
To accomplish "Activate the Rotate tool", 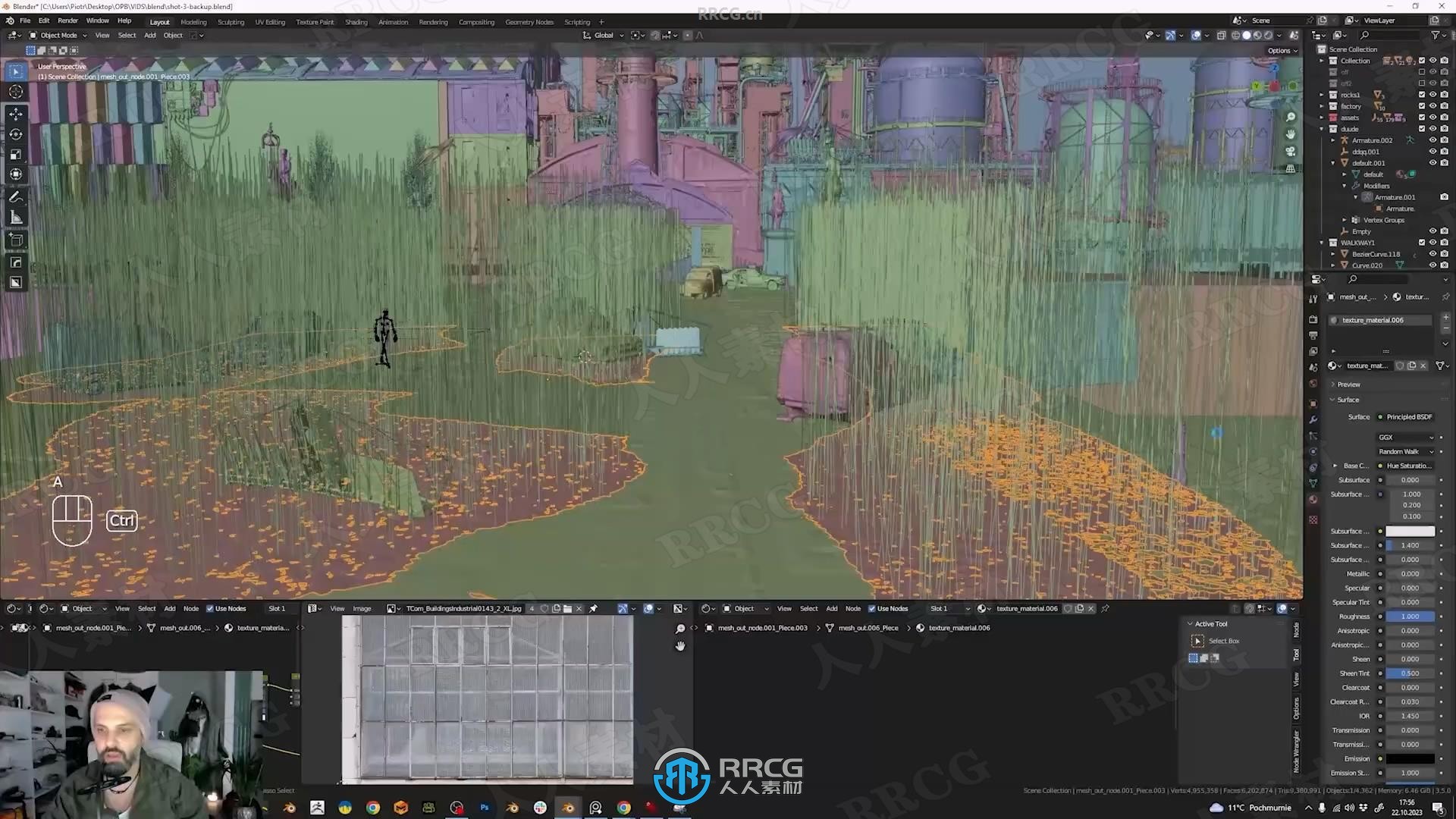I will 16,134.
